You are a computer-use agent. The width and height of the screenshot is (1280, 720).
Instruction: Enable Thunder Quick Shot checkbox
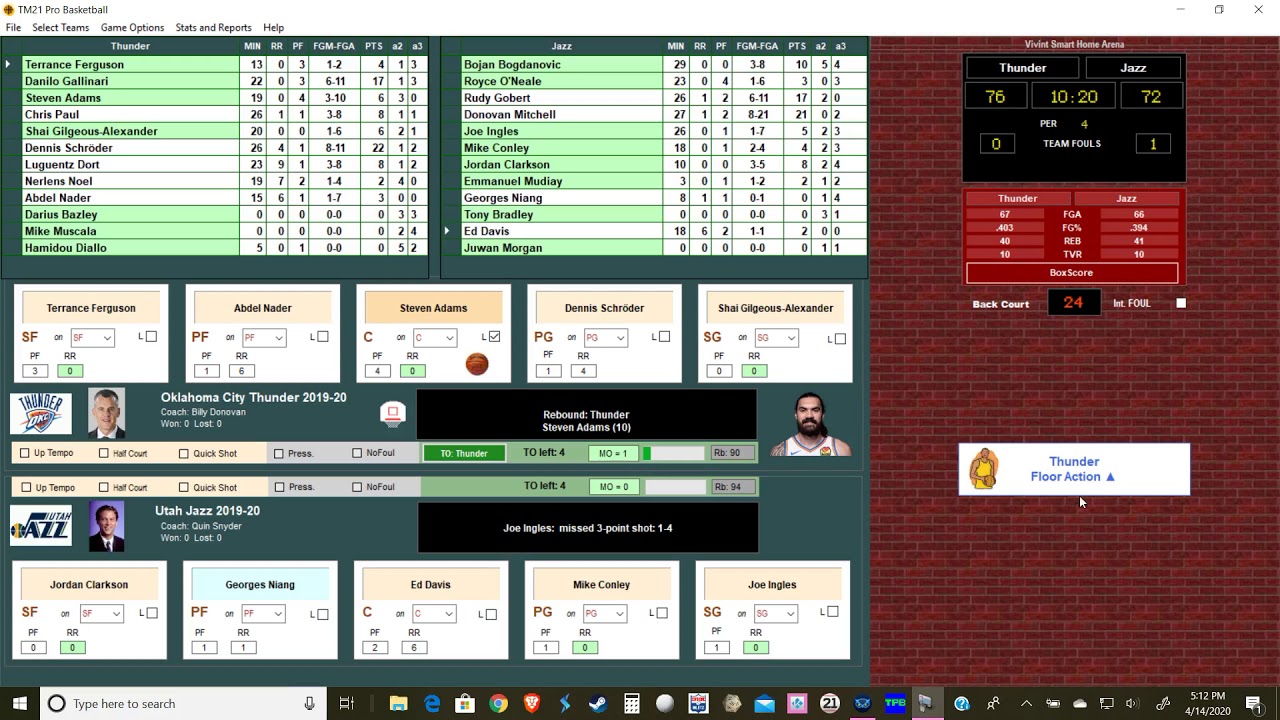184,454
